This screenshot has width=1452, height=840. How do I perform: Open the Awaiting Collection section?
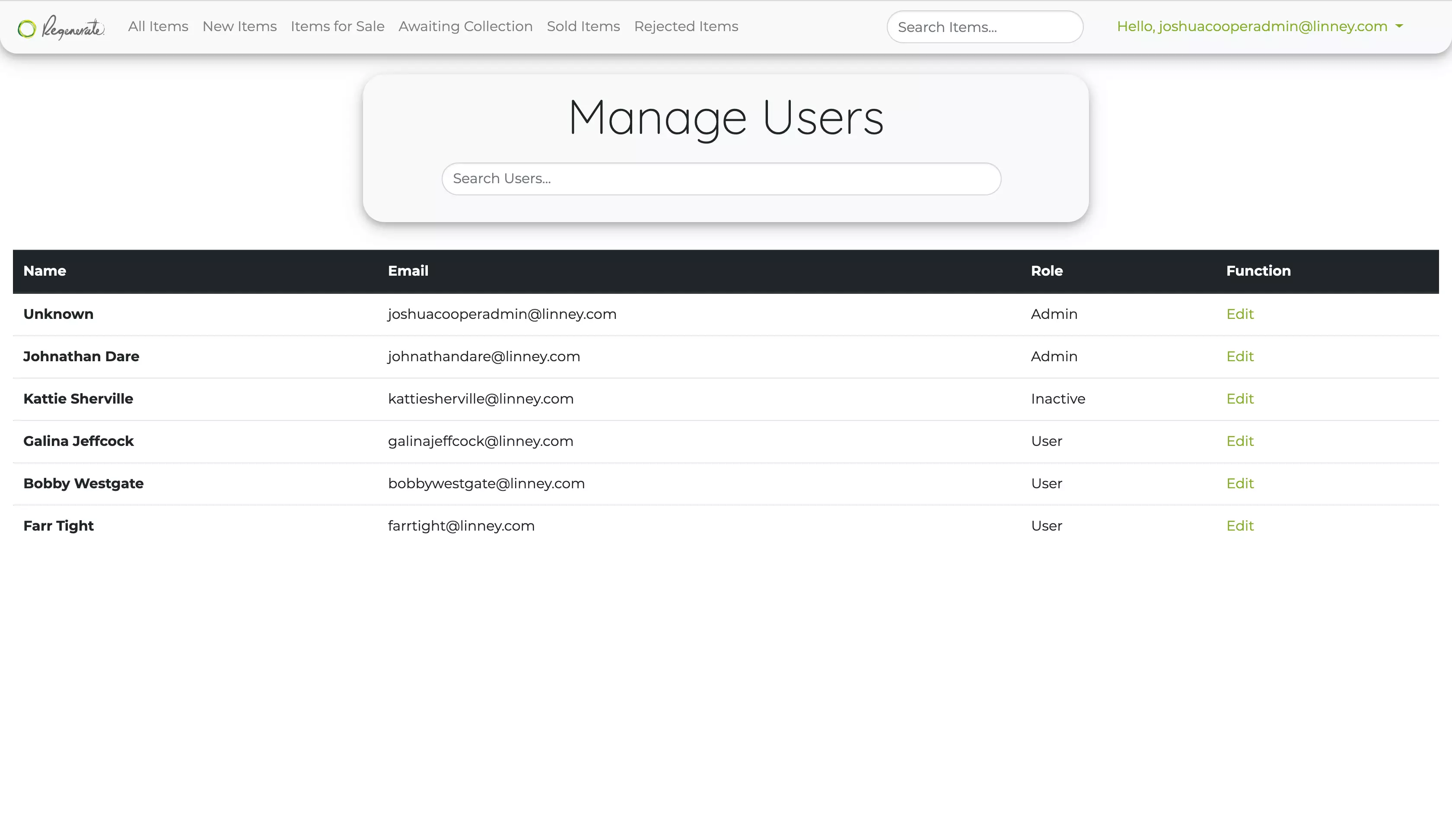point(465,26)
